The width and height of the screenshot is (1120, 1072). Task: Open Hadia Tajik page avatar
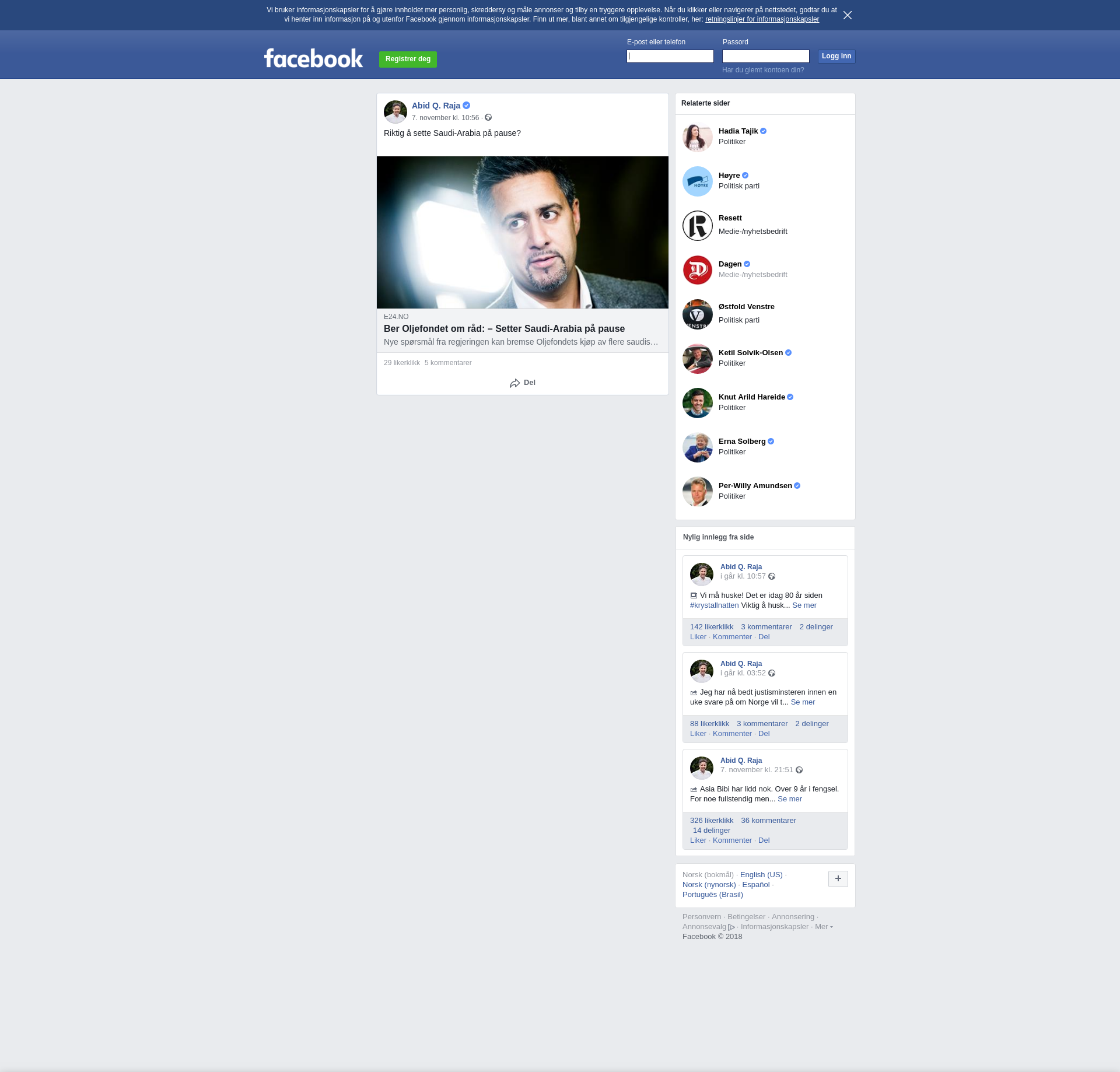click(698, 137)
